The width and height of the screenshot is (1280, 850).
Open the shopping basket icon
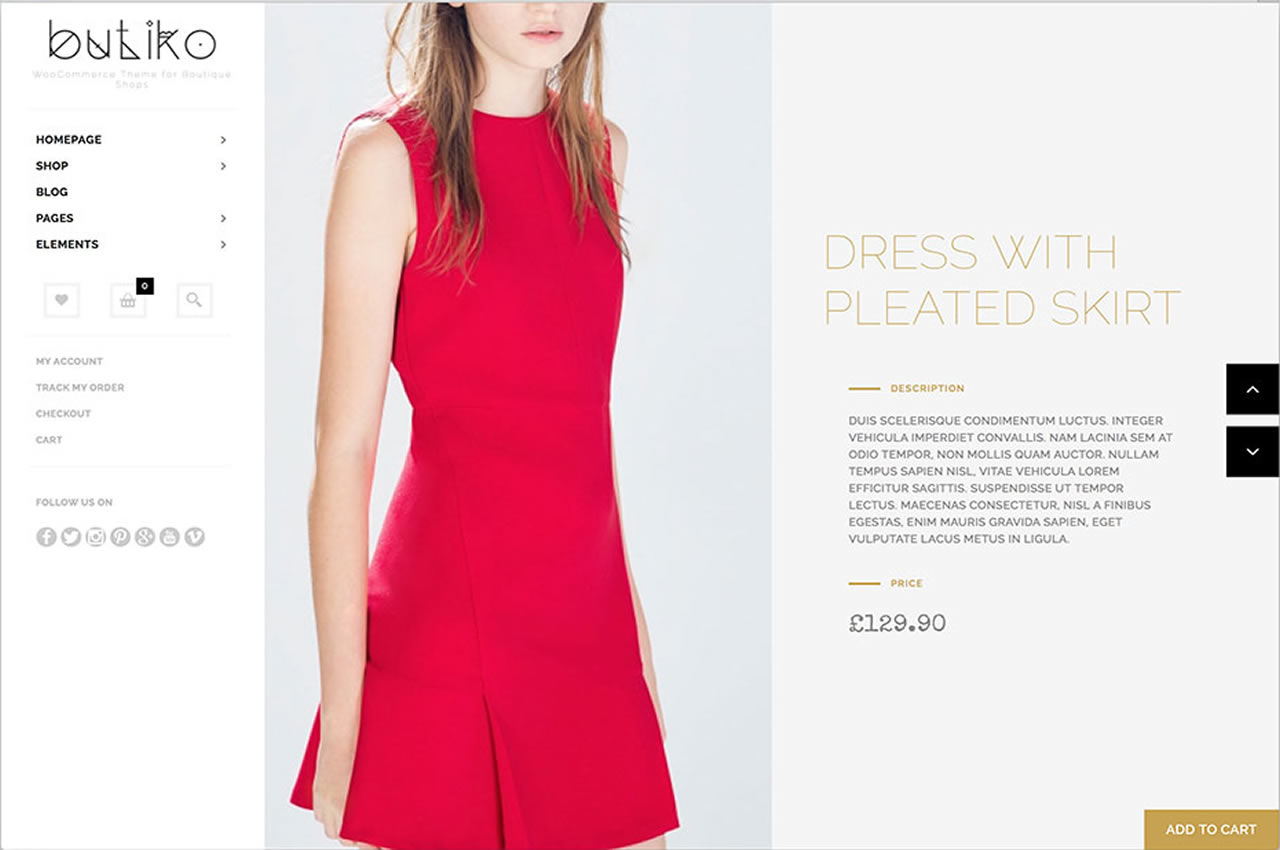point(128,300)
